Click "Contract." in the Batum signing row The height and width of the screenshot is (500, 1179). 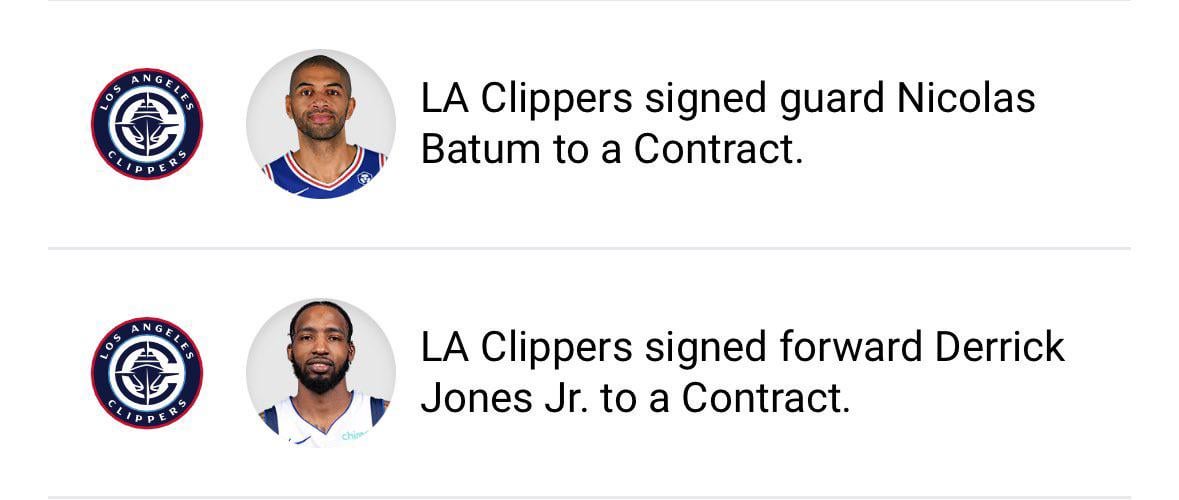[718, 150]
